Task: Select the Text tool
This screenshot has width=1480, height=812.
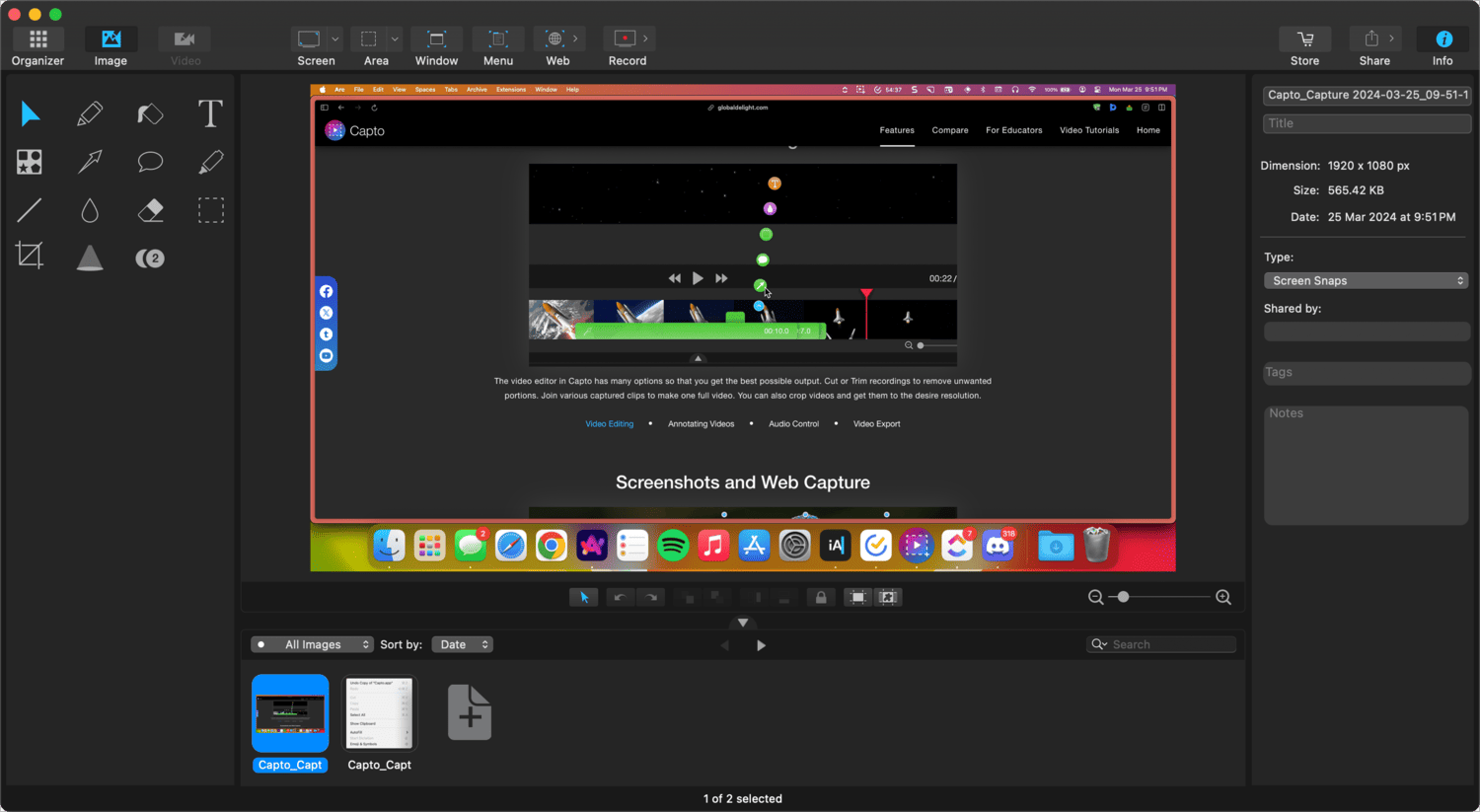Action: (x=210, y=113)
